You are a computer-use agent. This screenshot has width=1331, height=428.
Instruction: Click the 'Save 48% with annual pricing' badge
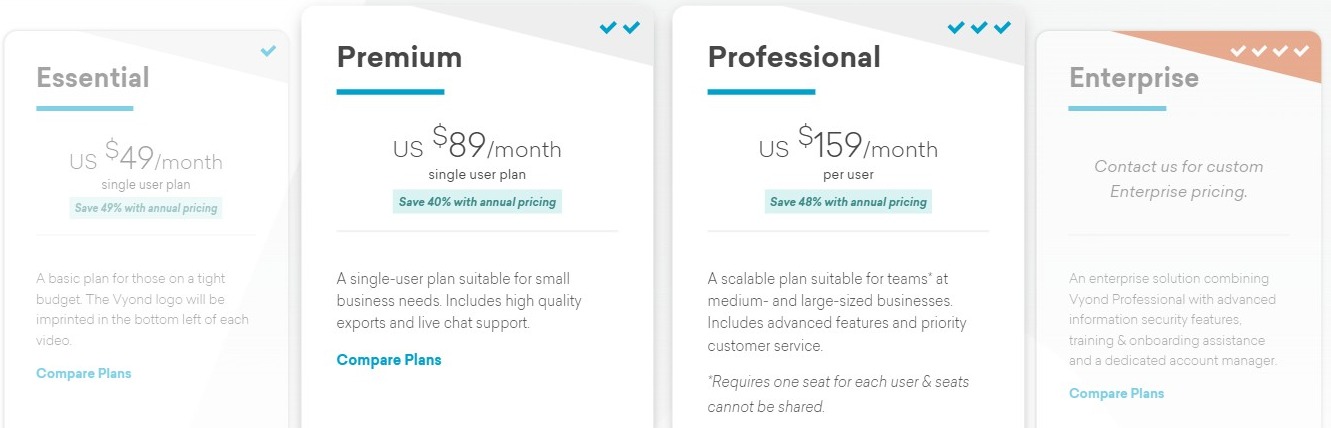coord(849,202)
